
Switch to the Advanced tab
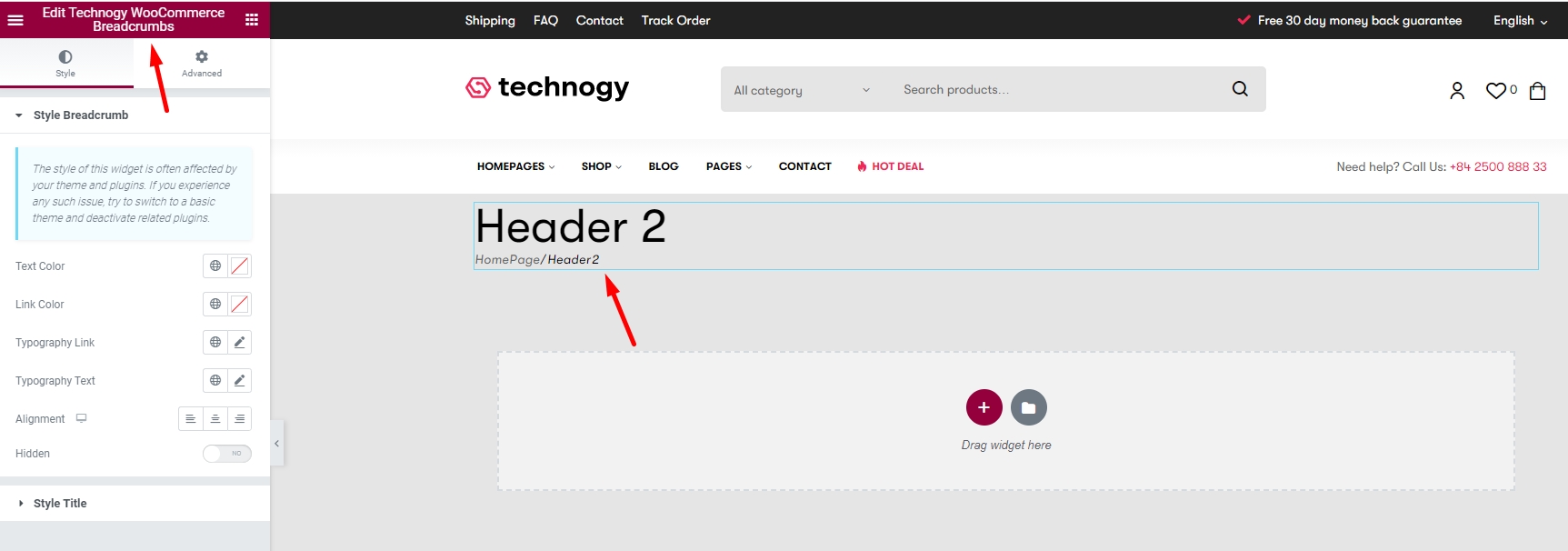click(x=202, y=64)
